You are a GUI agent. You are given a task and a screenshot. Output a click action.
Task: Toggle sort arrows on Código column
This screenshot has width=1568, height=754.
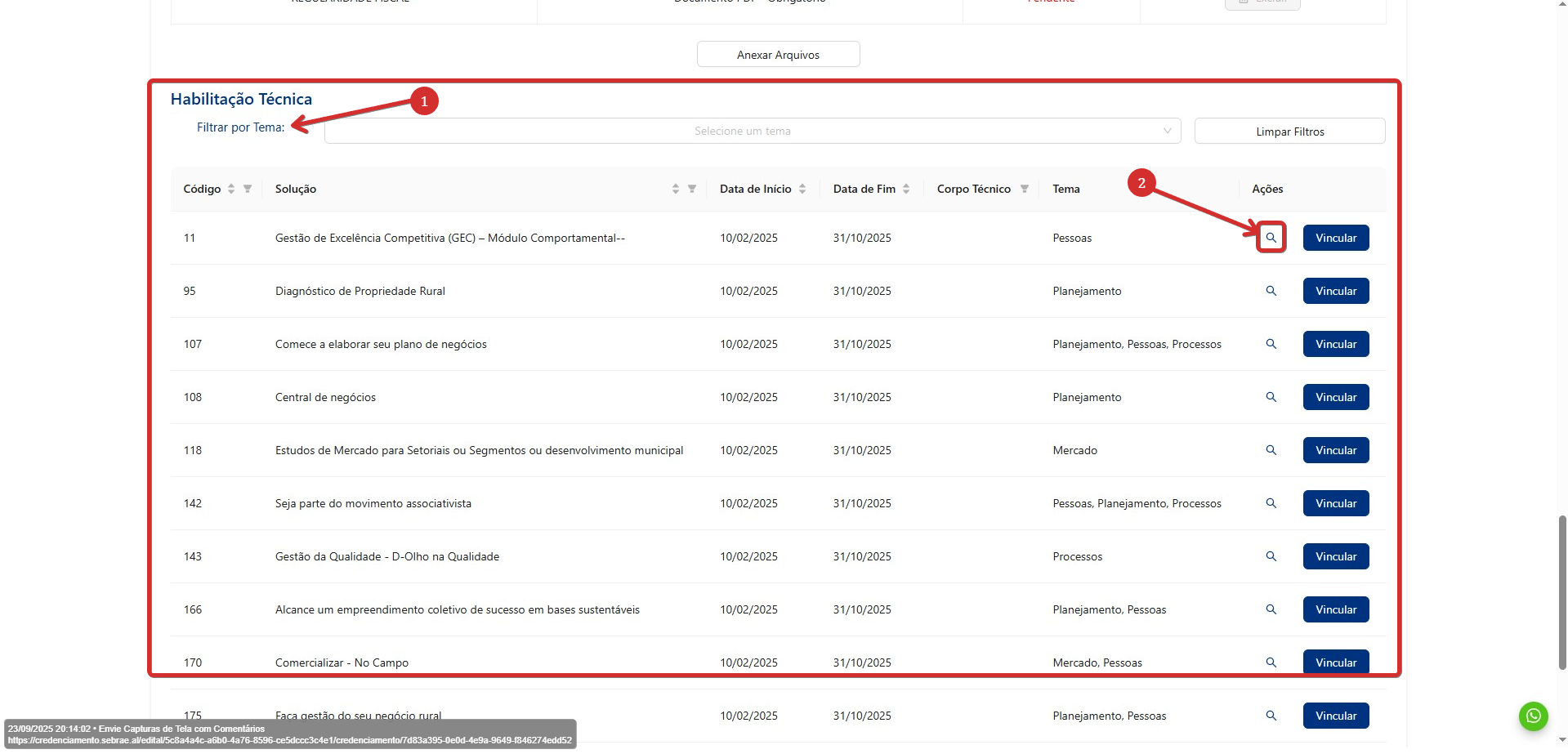[x=231, y=189]
